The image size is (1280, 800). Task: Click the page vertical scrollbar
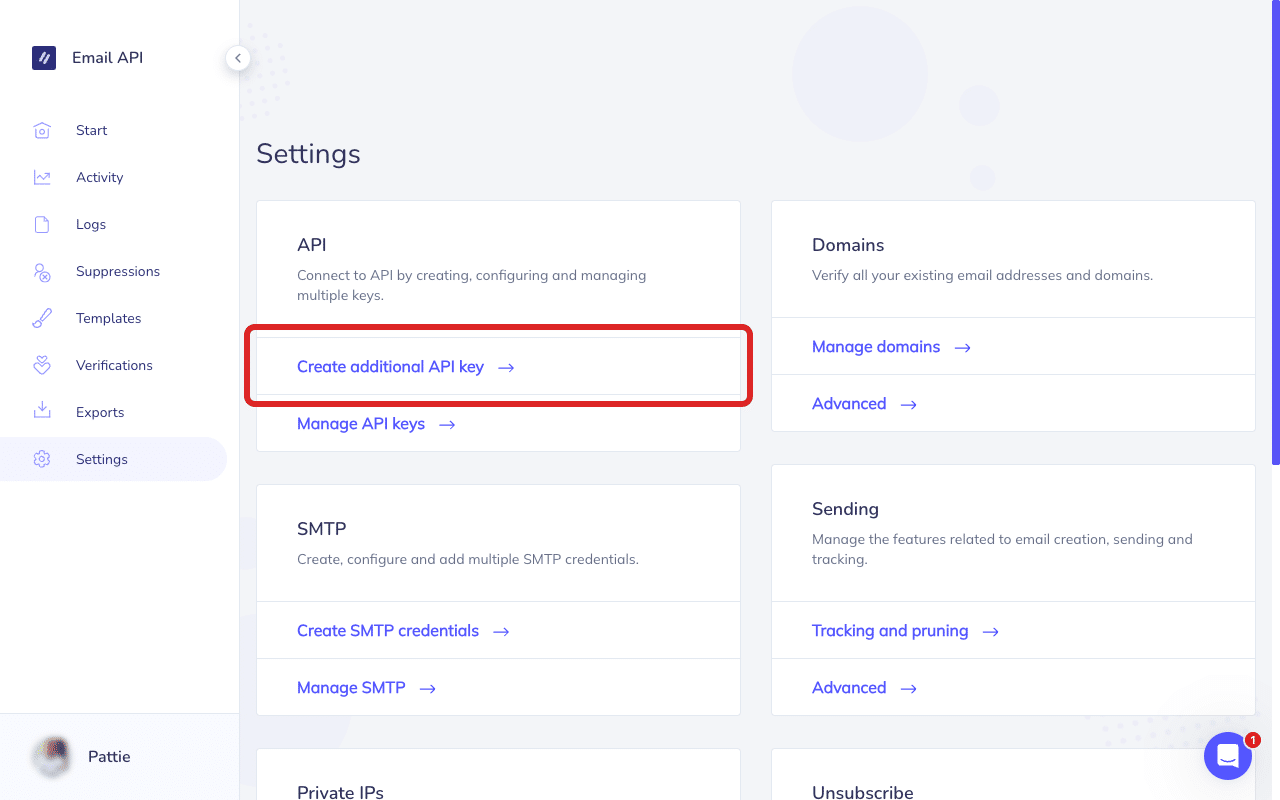point(1276,232)
